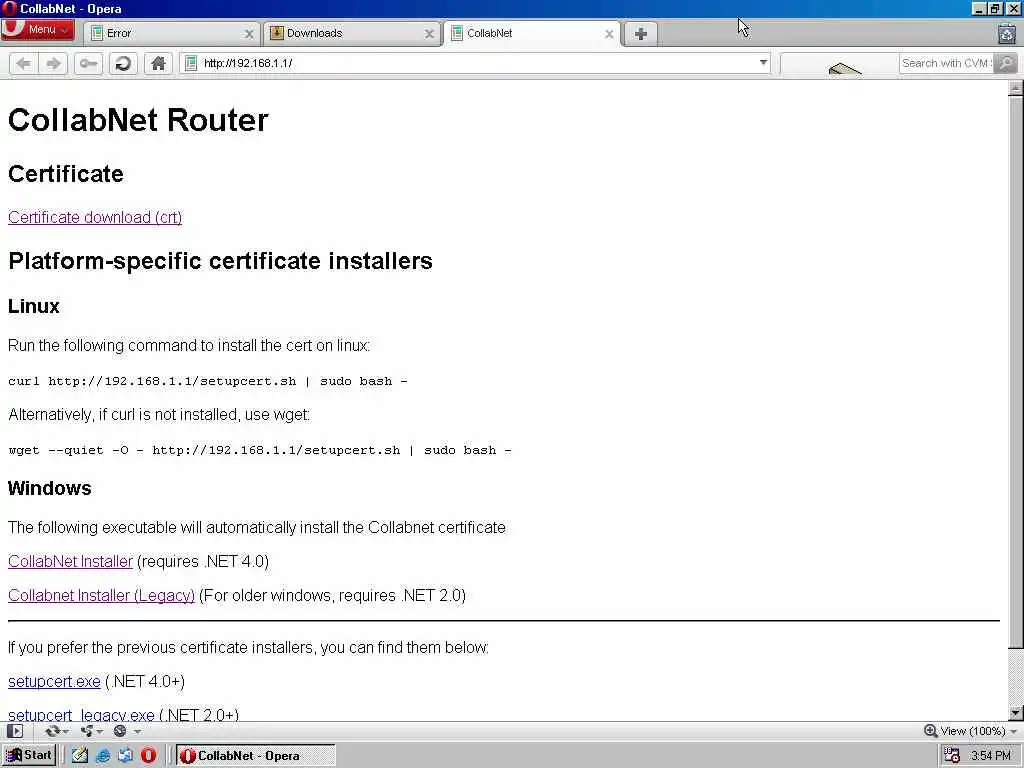
Task: Go forward to the next page
Action: [53, 63]
